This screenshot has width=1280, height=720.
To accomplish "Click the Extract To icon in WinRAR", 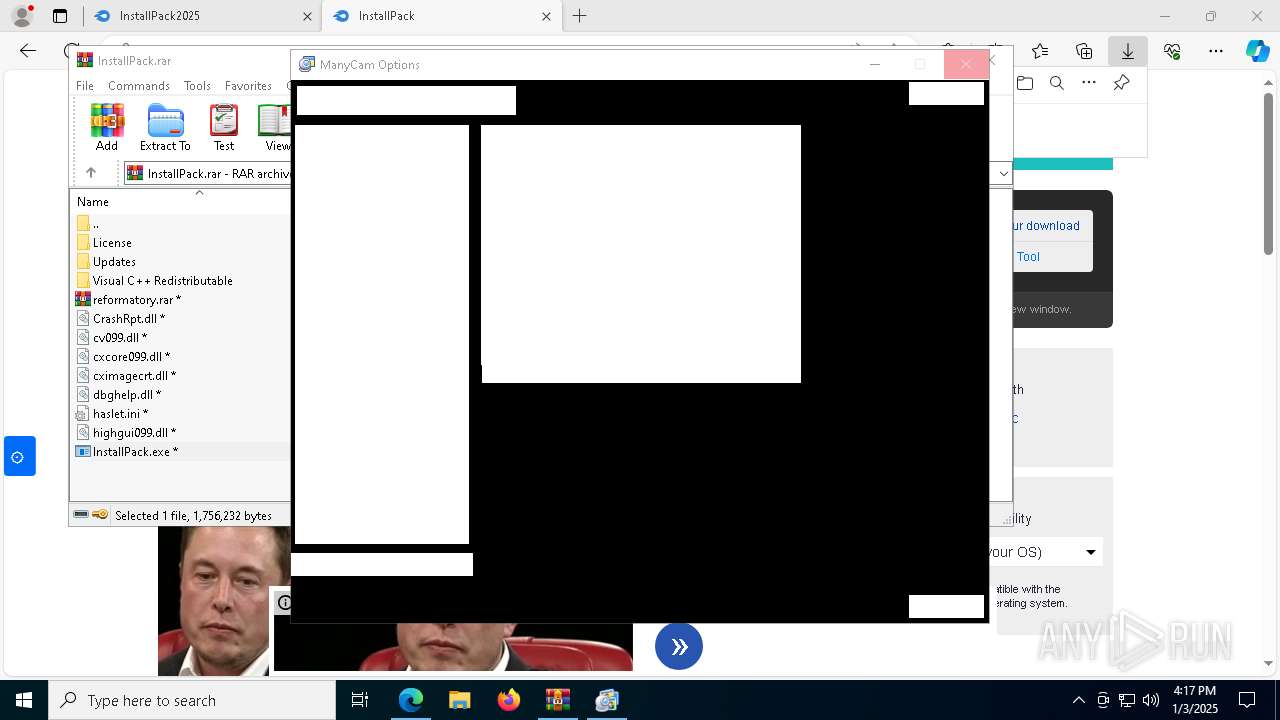I will pos(165,127).
